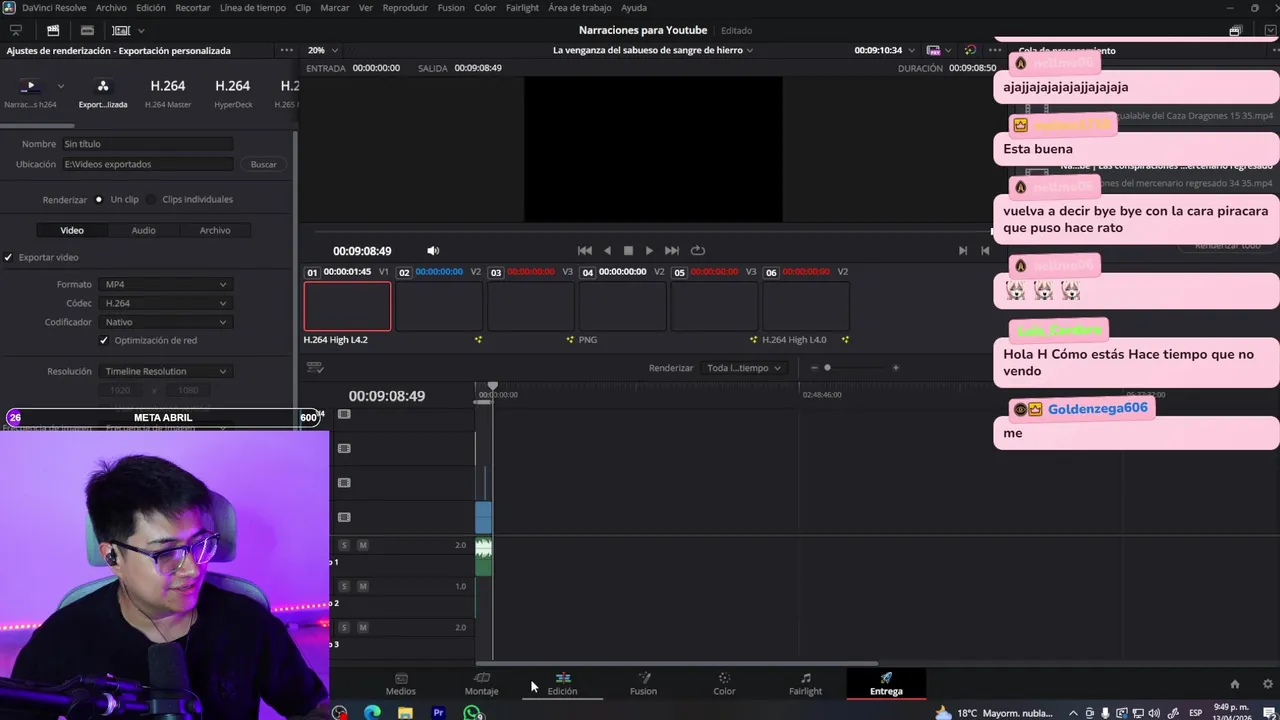The width and height of the screenshot is (1280, 720).
Task: Select clip thumbnail 06
Action: click(806, 306)
